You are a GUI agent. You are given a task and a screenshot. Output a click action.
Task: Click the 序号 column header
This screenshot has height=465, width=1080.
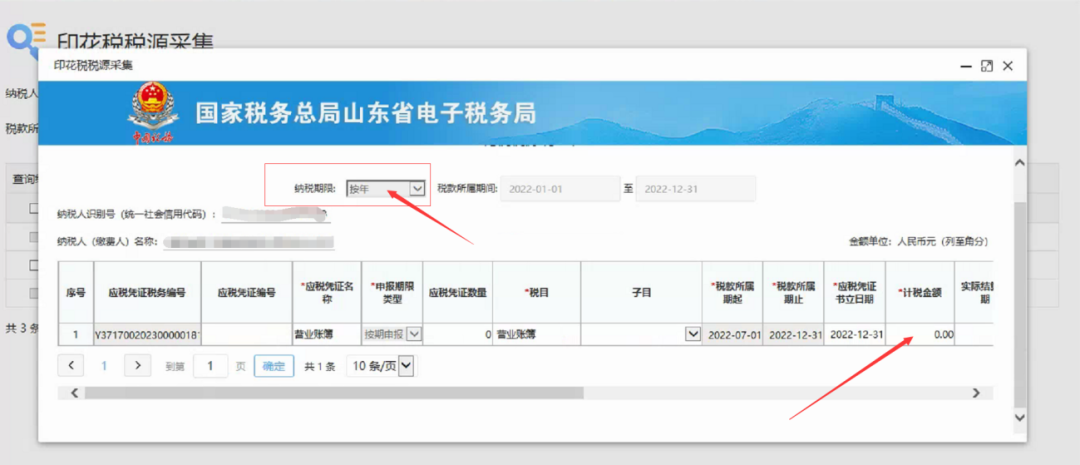tap(76, 292)
